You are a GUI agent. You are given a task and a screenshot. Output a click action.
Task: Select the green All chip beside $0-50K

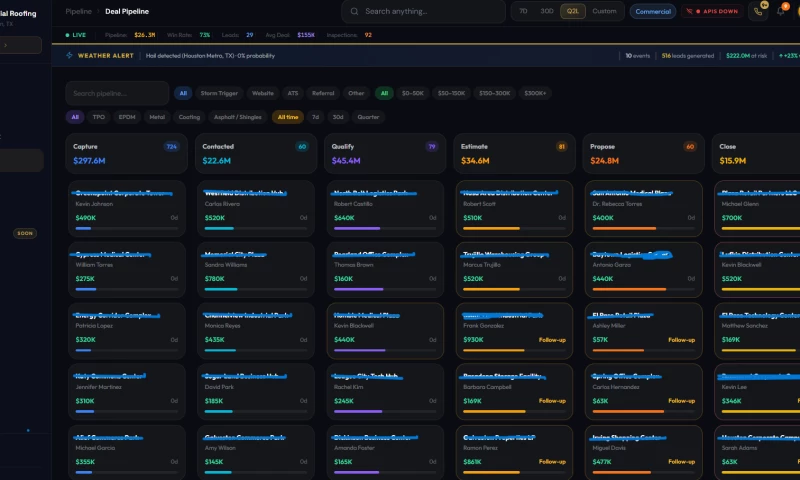click(x=384, y=93)
